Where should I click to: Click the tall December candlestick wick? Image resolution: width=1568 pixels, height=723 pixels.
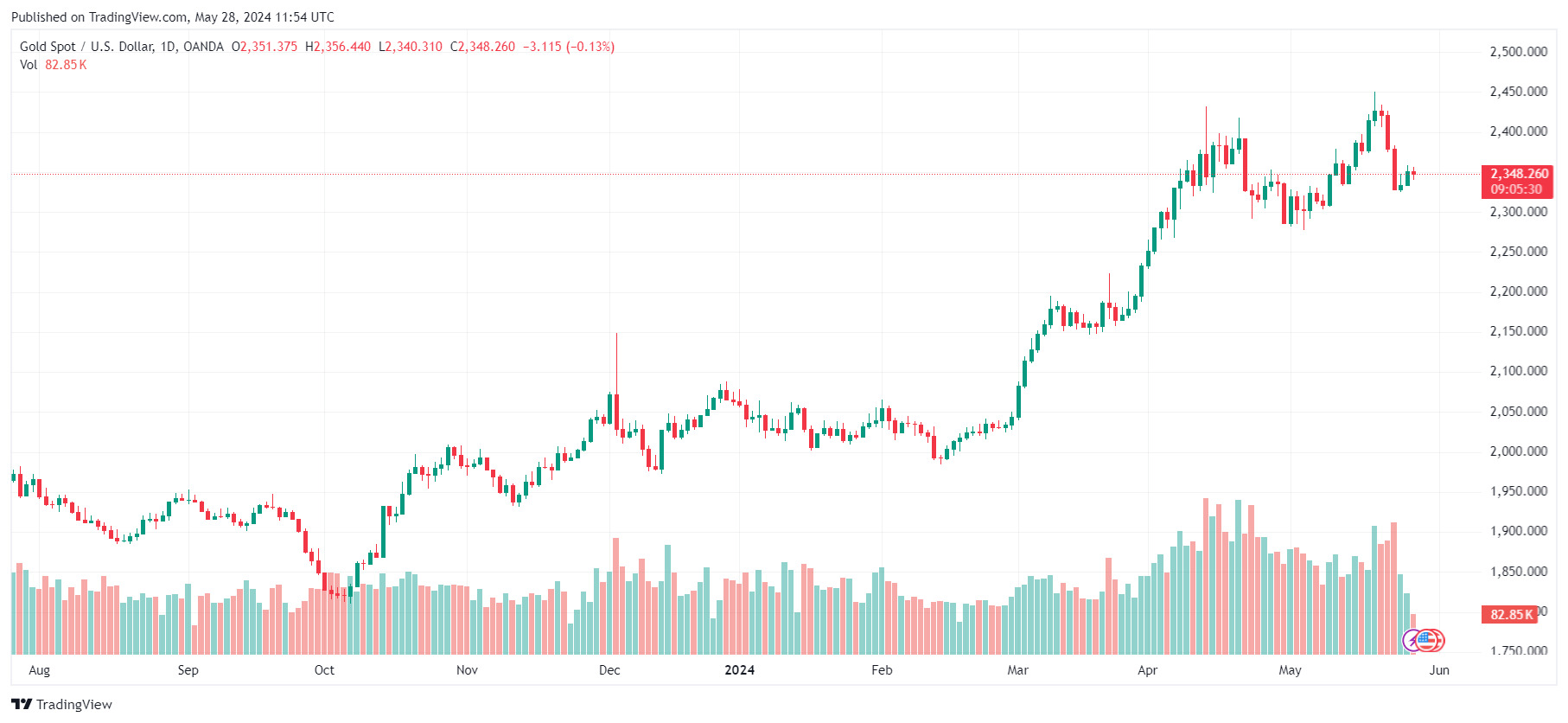[616, 363]
